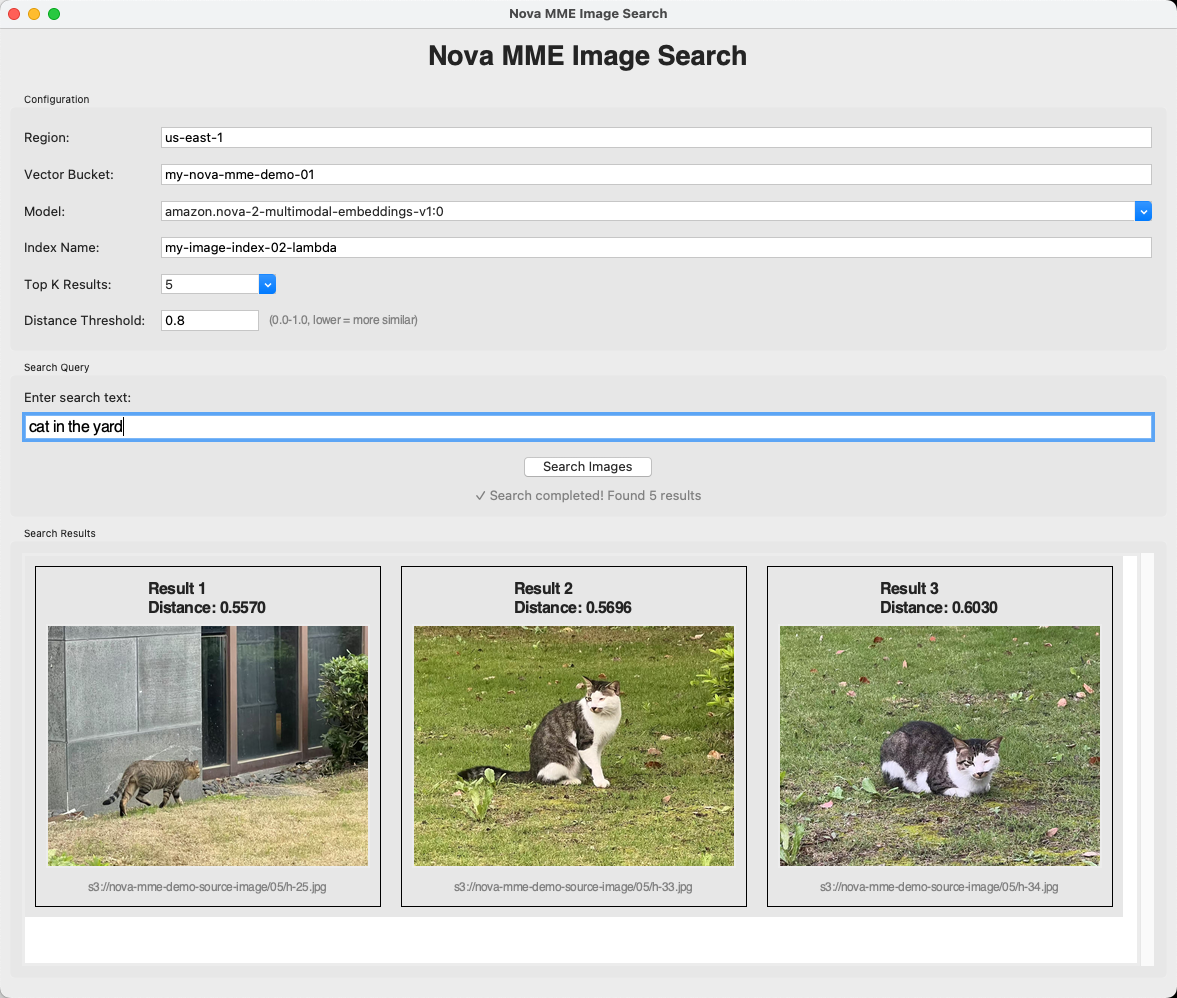The image size is (1177, 998).
Task: Click the Search Images button
Action: pyautogui.click(x=587, y=467)
